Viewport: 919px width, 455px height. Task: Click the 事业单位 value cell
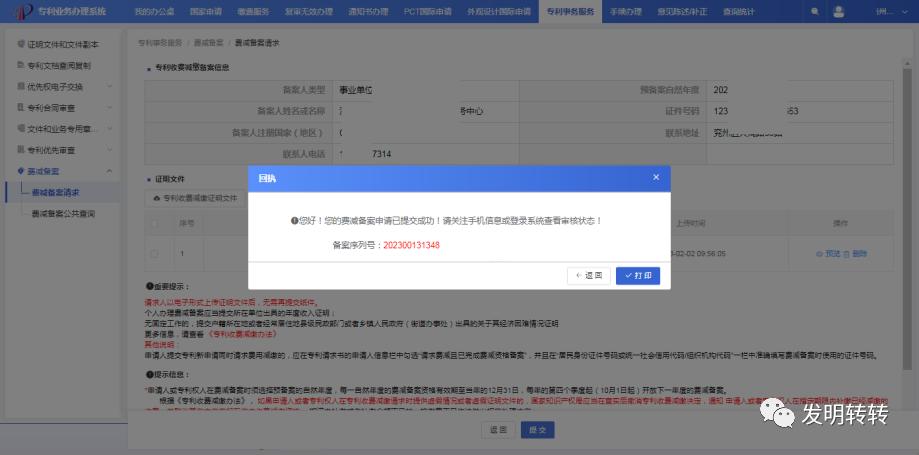click(425, 90)
